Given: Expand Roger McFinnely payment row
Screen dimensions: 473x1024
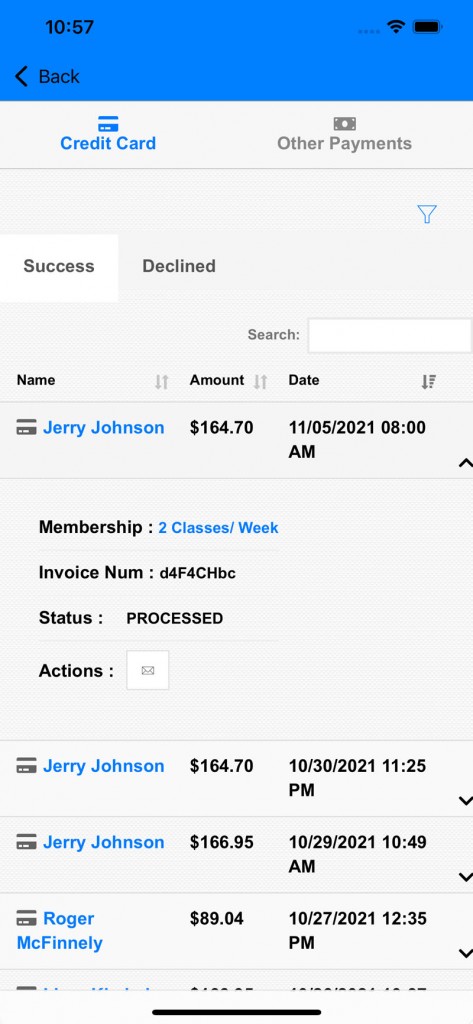Looking at the screenshot, I should (465, 953).
